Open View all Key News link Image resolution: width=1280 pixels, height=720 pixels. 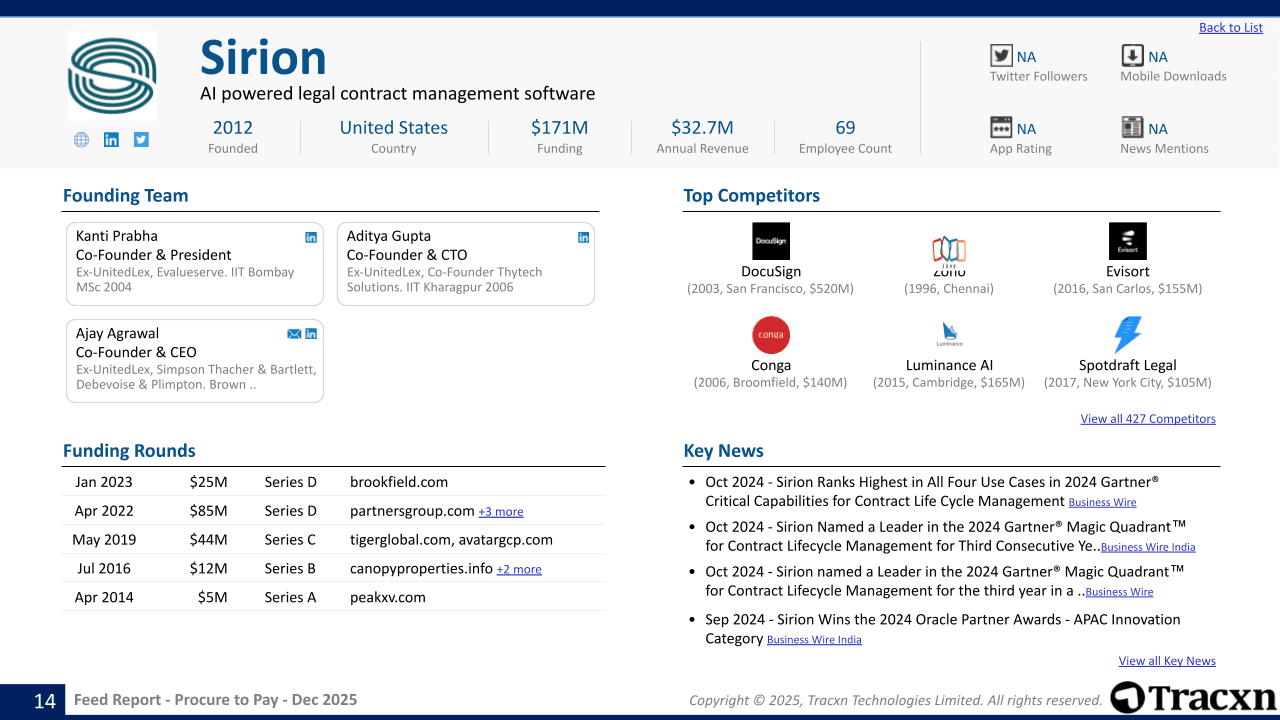(x=1166, y=661)
